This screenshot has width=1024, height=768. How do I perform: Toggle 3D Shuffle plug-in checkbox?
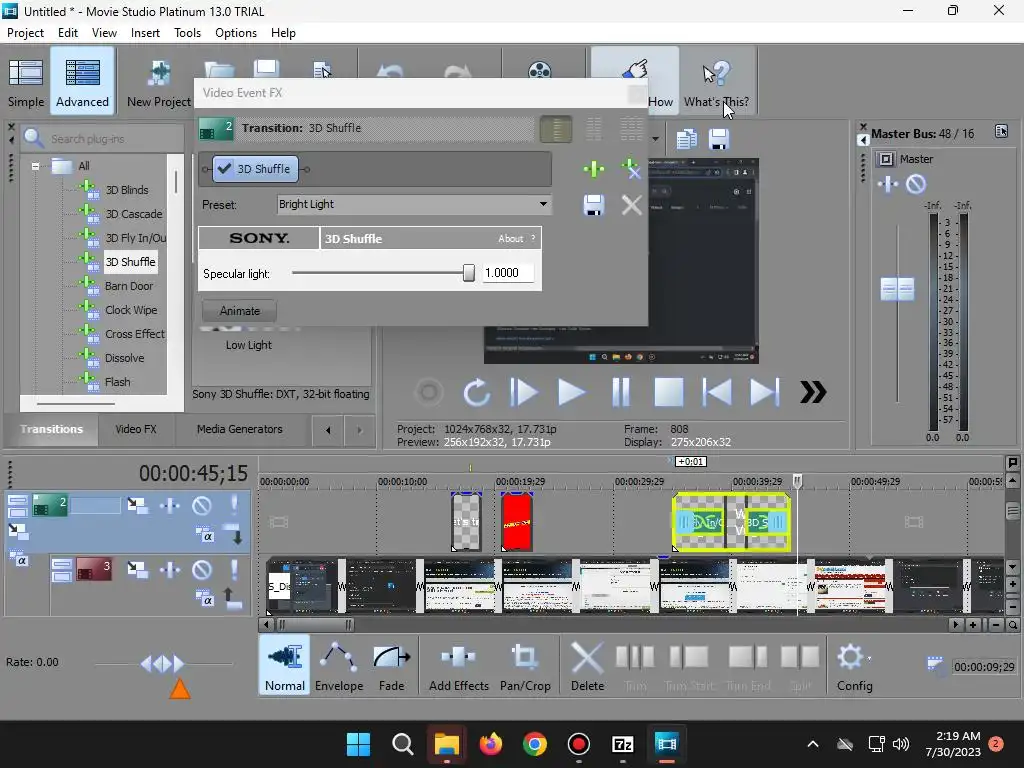click(x=225, y=168)
